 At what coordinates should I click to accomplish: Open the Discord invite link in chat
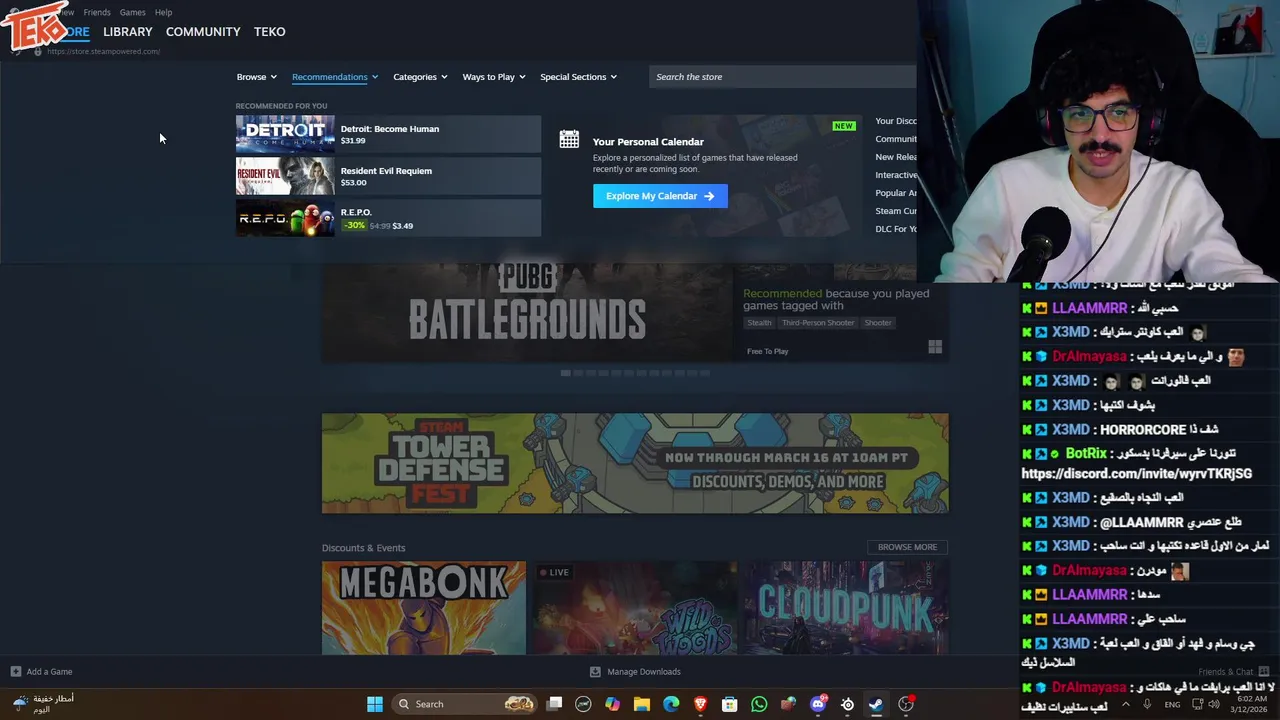tap(1136, 473)
